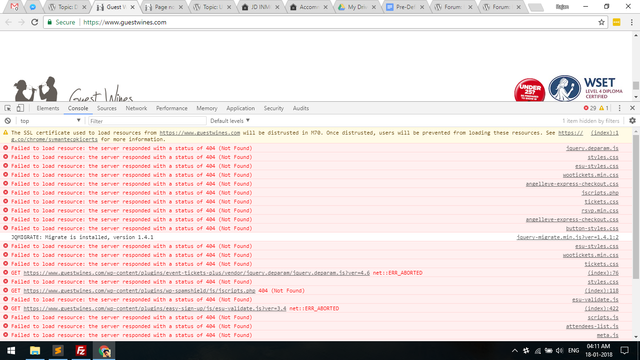The image size is (640, 360).
Task: Open the (index):118 source link
Action: click(601, 291)
